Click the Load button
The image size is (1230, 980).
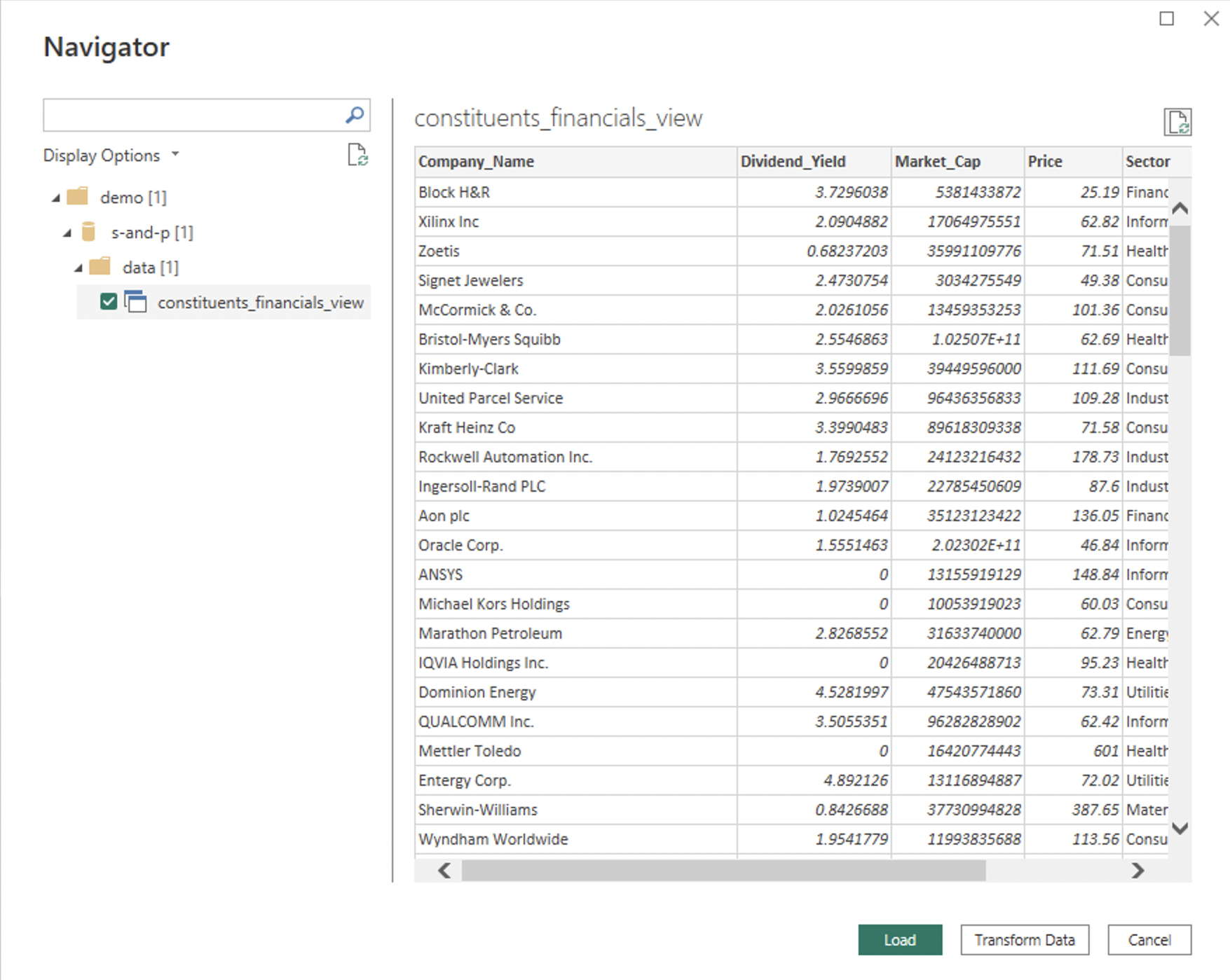coord(900,939)
